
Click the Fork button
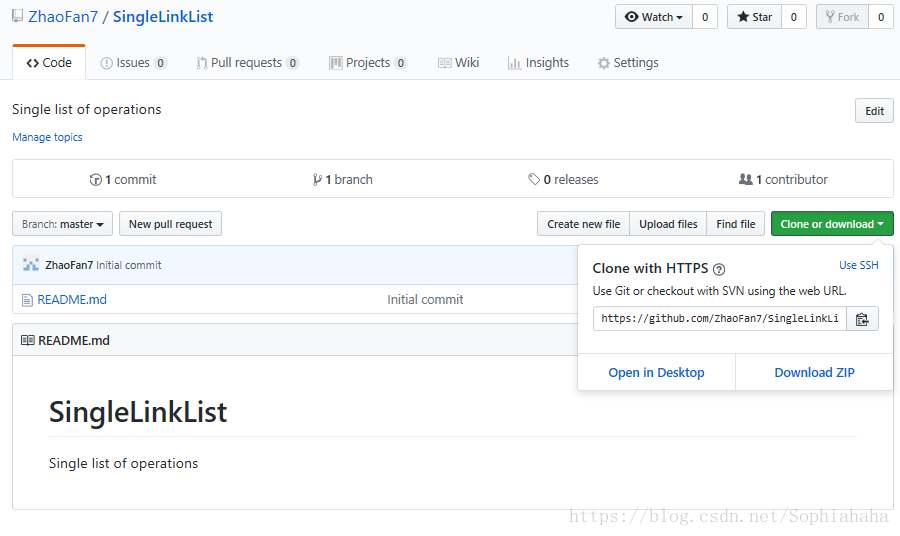[842, 17]
